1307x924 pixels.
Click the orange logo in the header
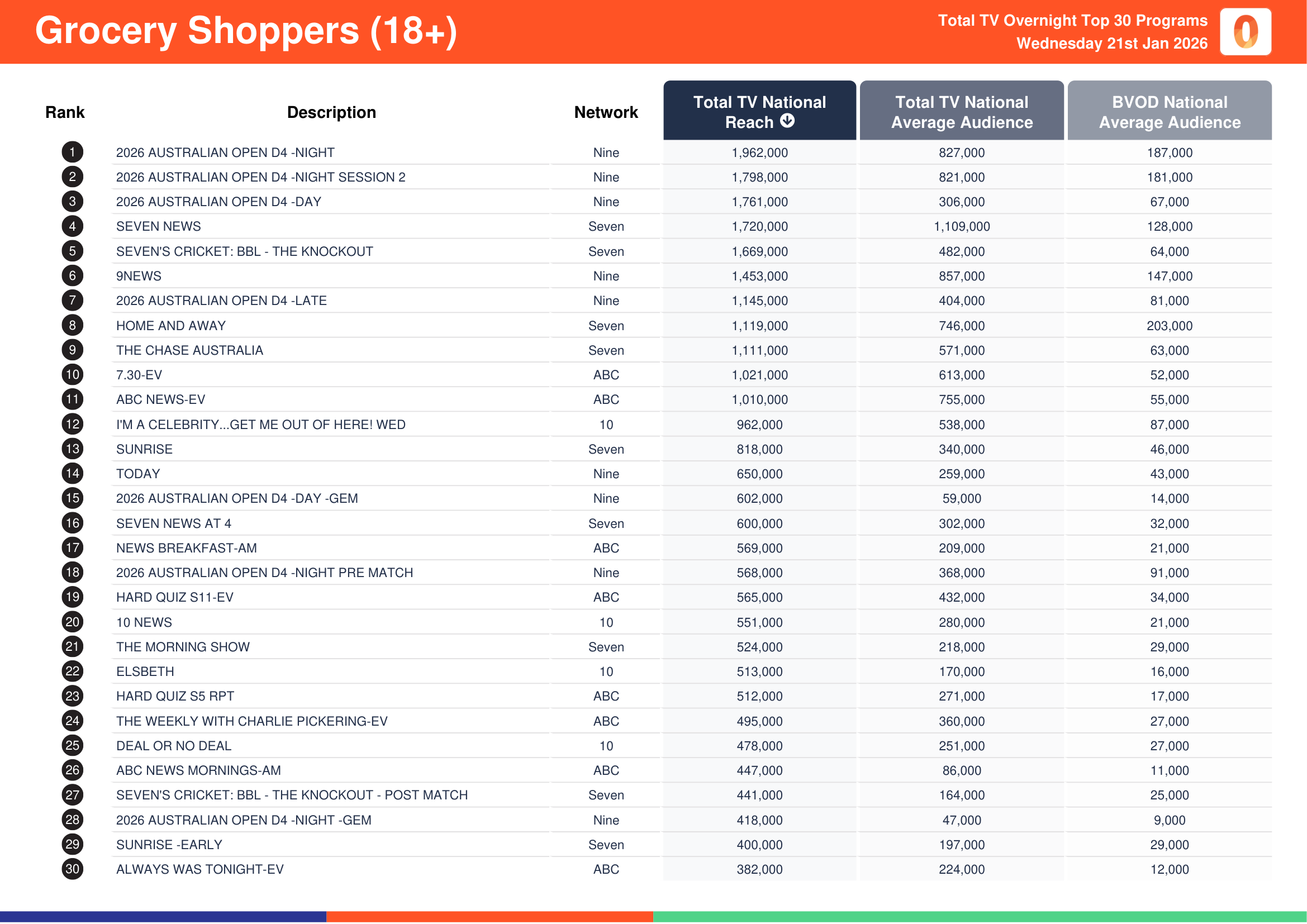pyautogui.click(x=1245, y=32)
